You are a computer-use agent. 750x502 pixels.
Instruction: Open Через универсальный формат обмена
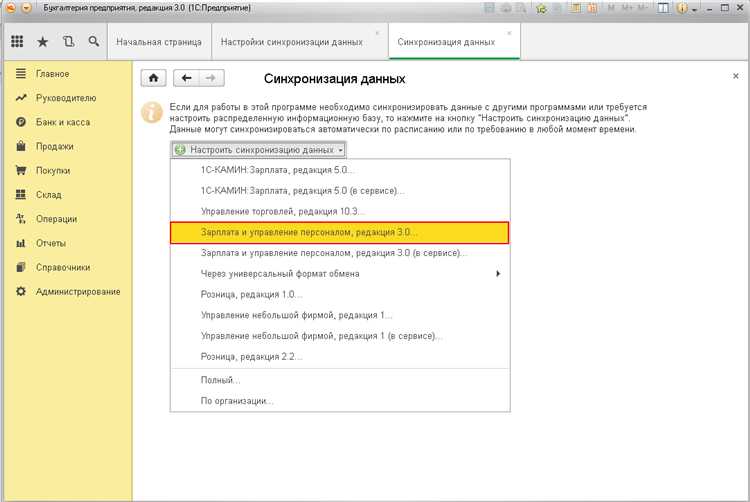(340, 273)
